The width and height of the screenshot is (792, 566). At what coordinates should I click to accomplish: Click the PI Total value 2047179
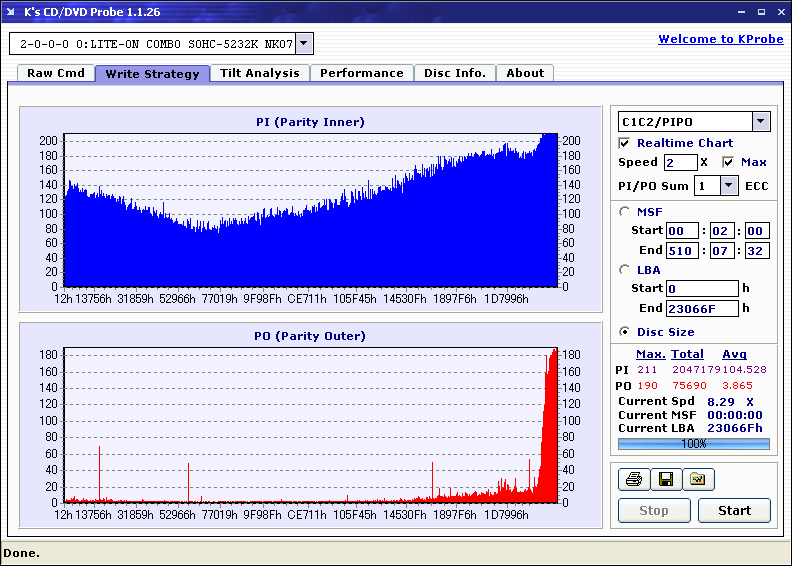pos(696,370)
